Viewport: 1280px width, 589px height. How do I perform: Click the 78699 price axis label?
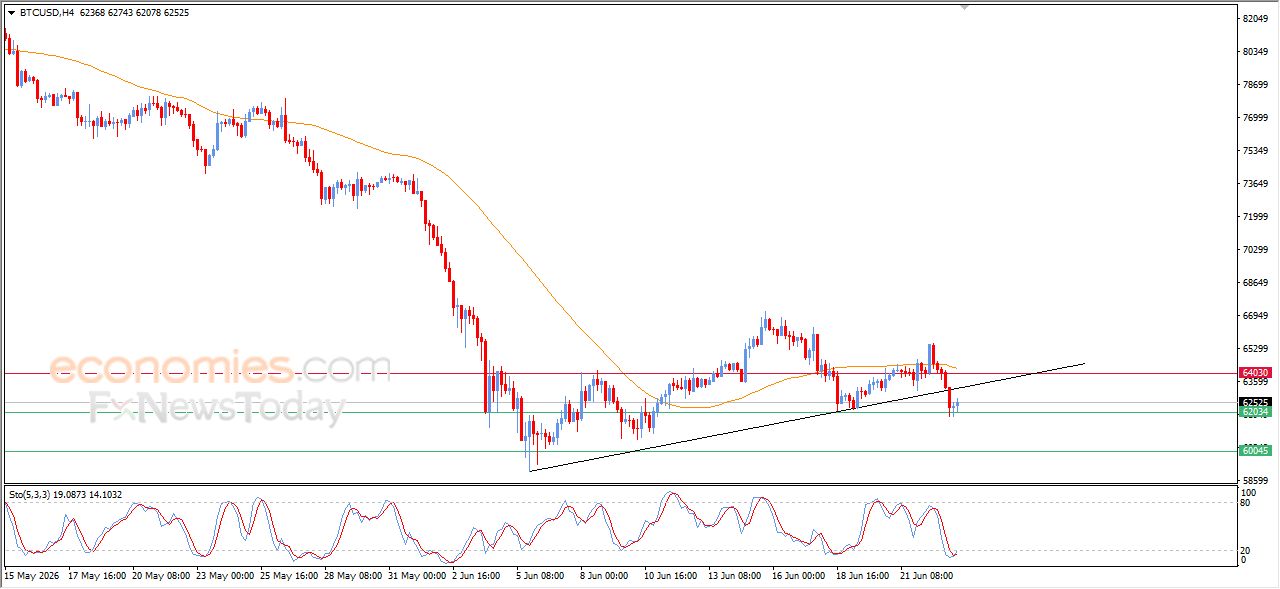(1256, 84)
